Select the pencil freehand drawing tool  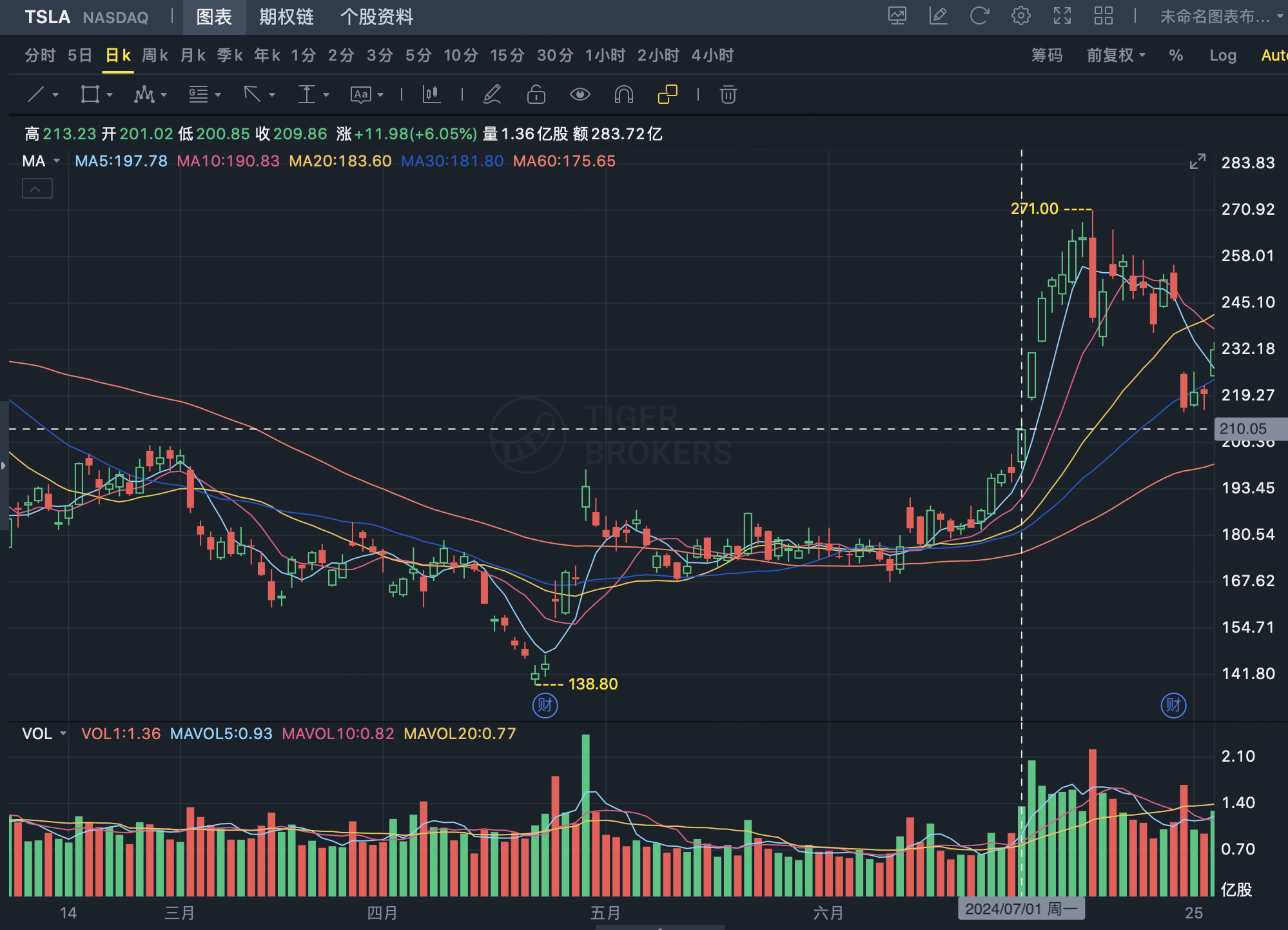pos(492,95)
